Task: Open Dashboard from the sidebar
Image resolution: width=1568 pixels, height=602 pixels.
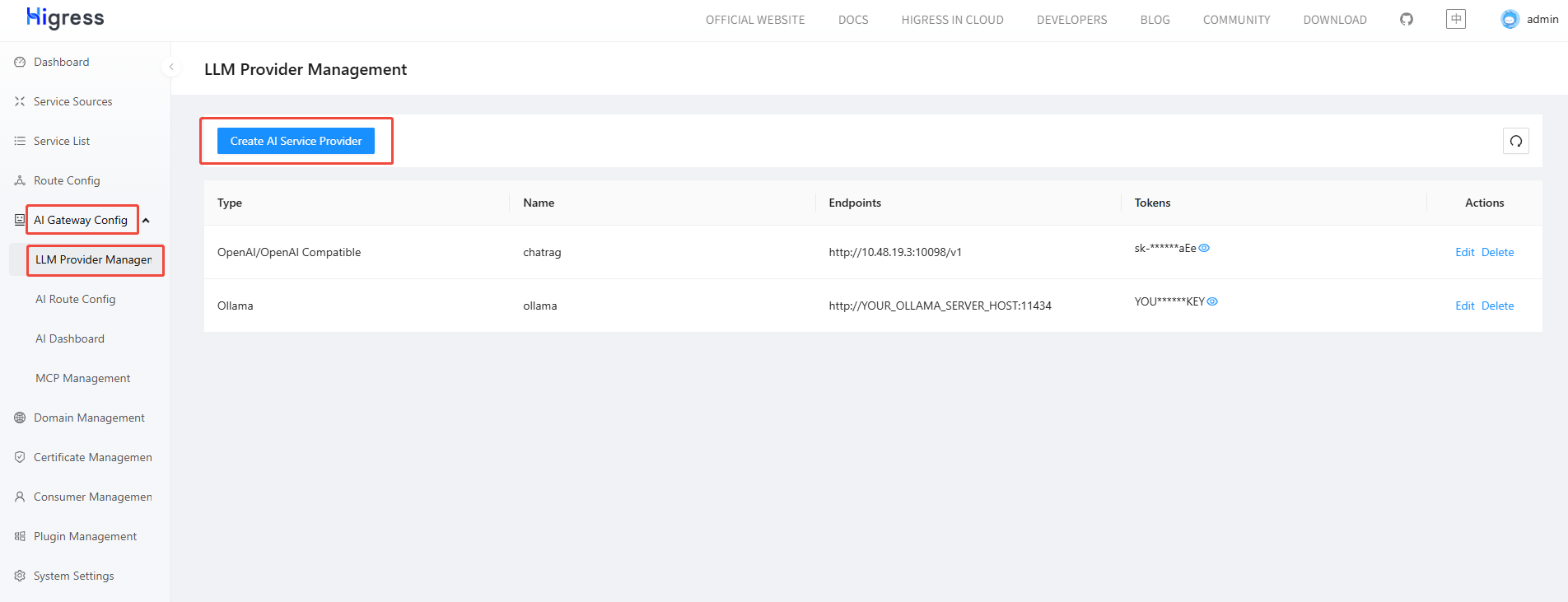Action: 61,62
